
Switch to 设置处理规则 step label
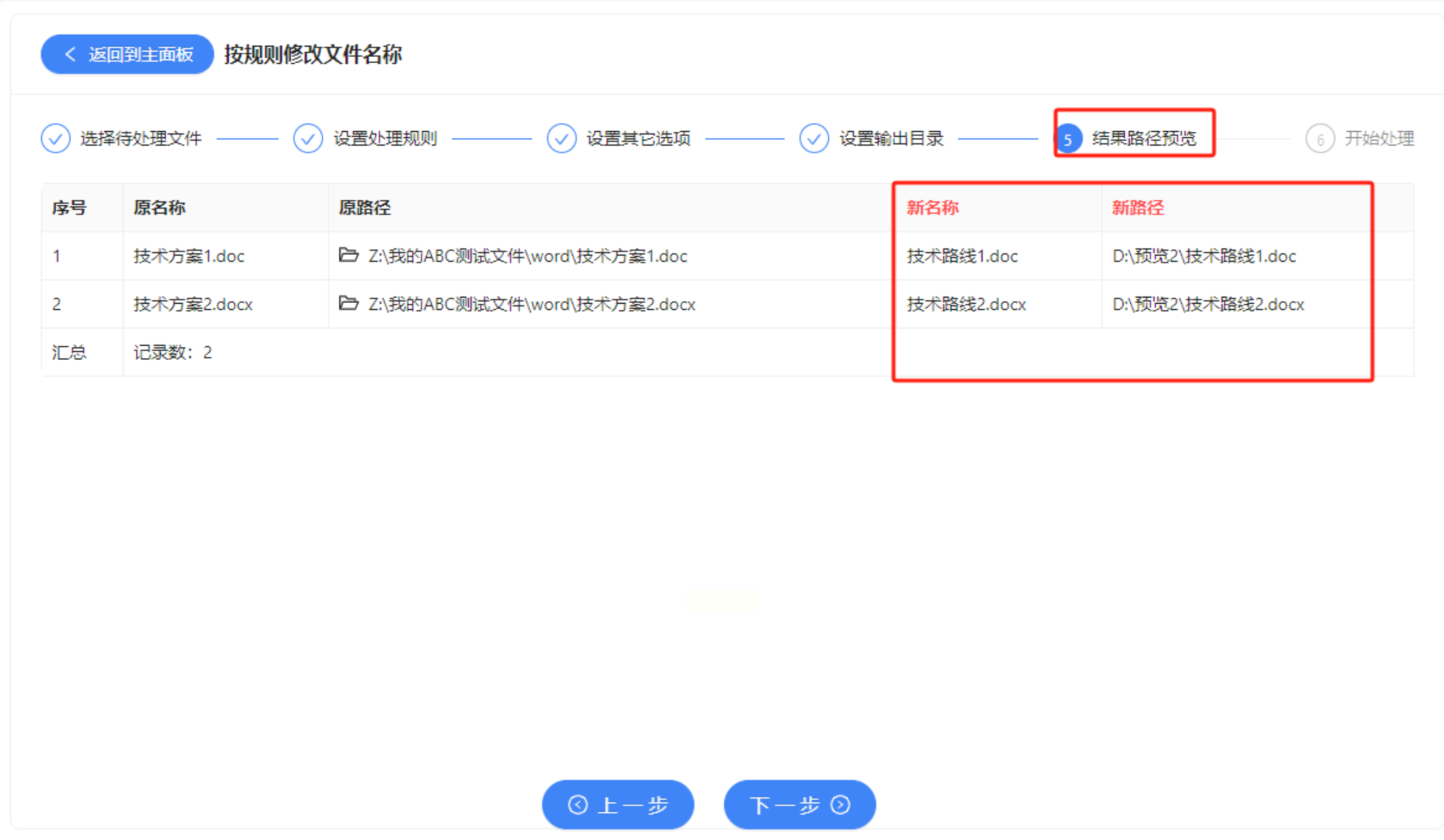(385, 138)
